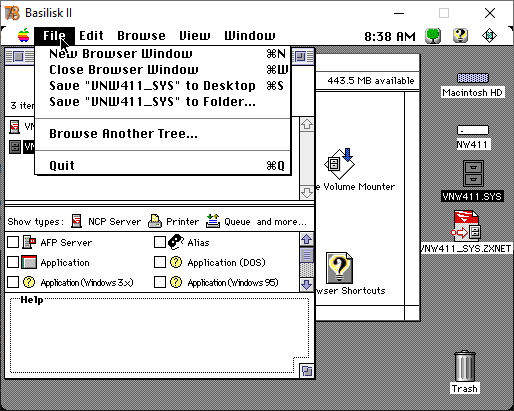514x411 pixels.
Task: Click the AFP Server icon
Action: tap(29, 242)
